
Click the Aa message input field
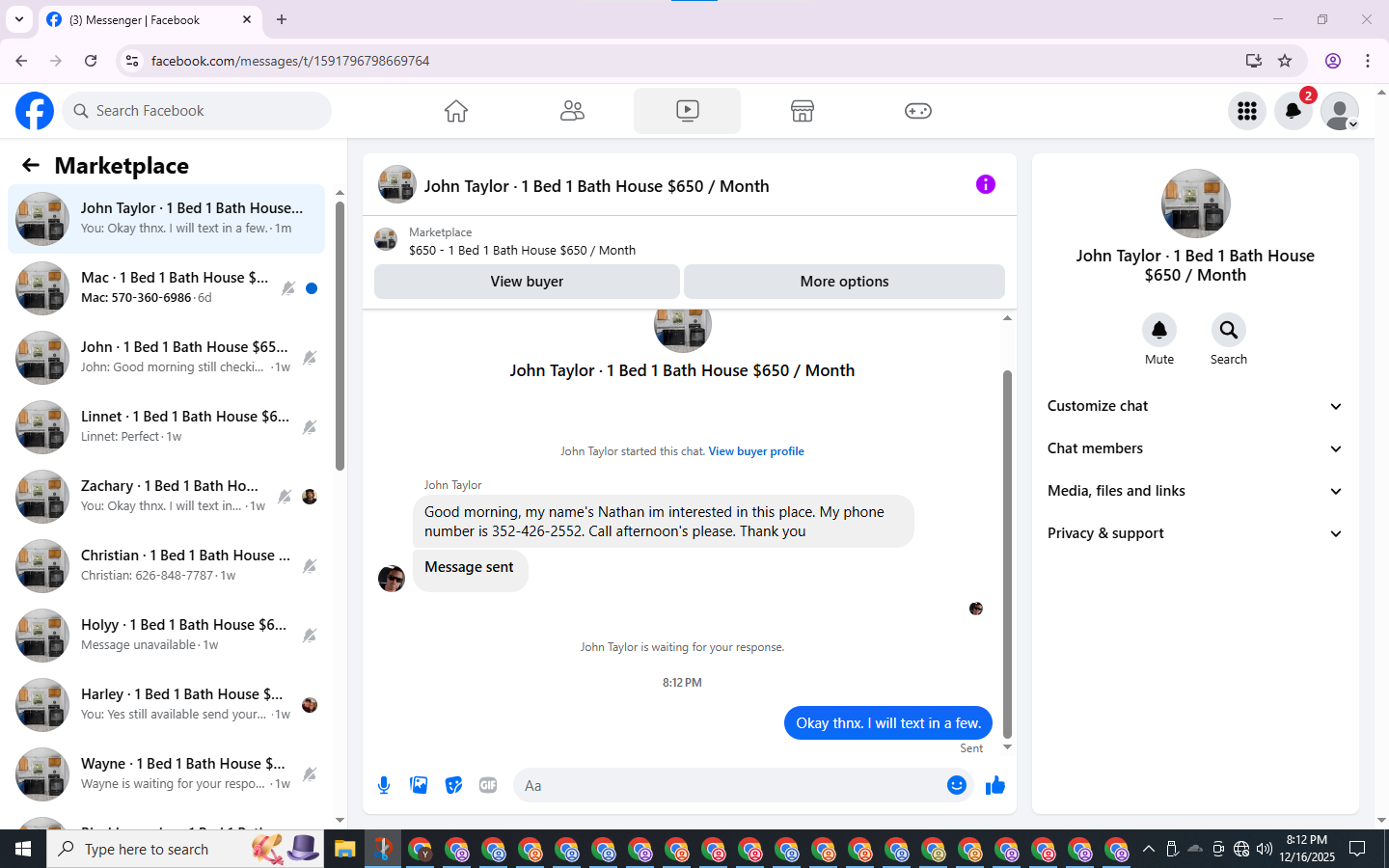[x=729, y=785]
